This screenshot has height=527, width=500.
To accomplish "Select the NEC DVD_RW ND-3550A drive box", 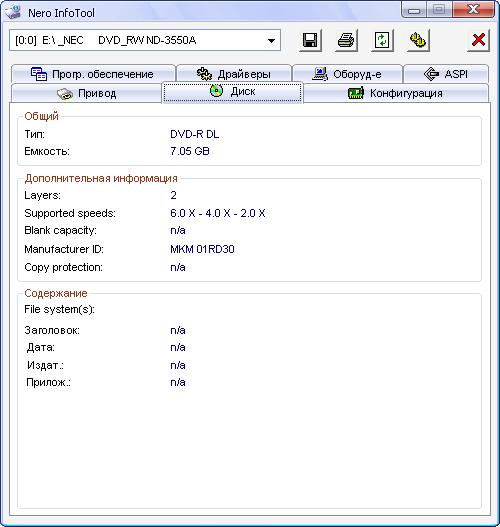I will pyautogui.click(x=145, y=41).
